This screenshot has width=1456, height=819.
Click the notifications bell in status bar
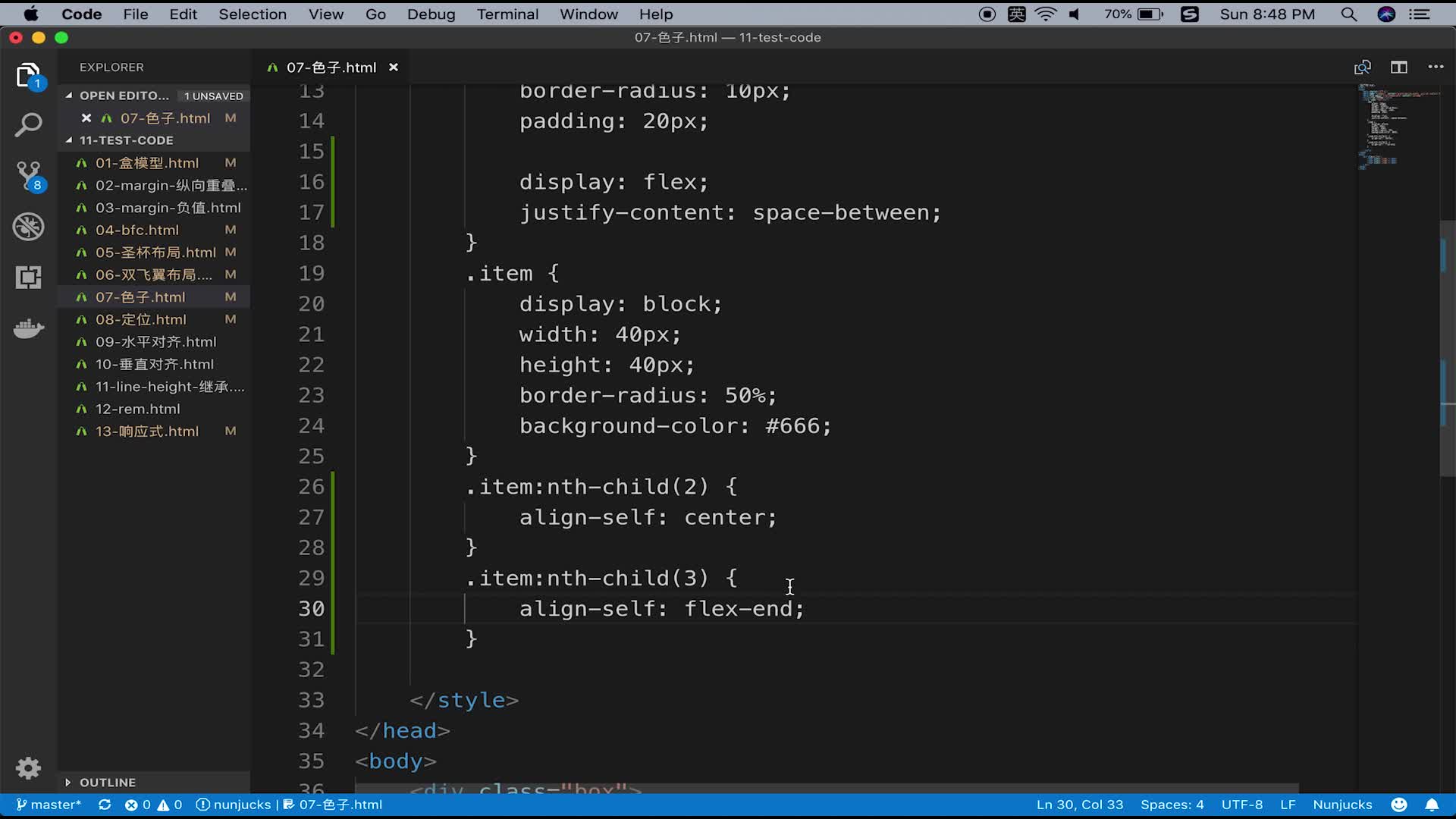tap(1432, 805)
